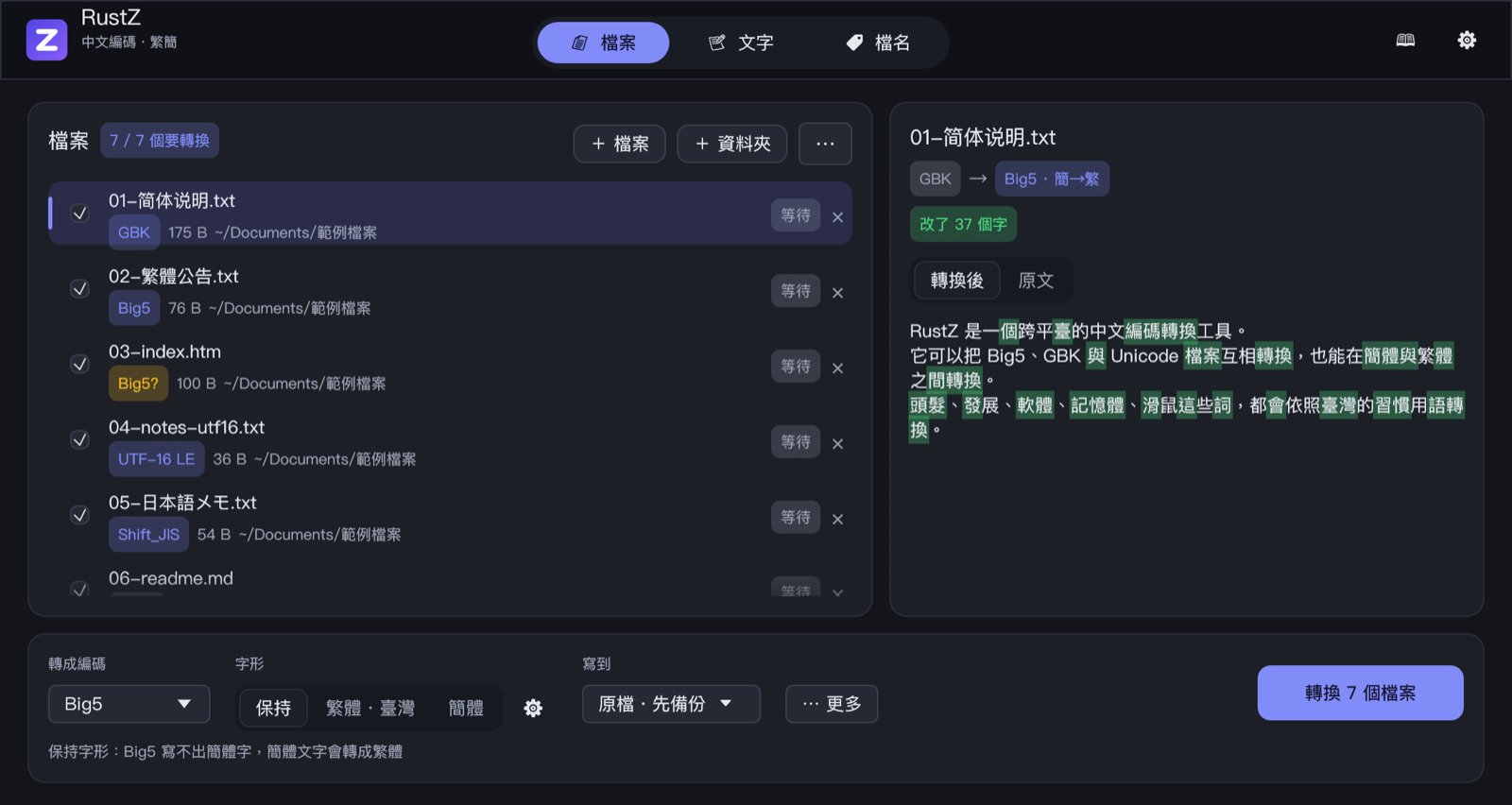This screenshot has width=1512, height=805.
Task: Remove 02-繁體公告.txt with its X
Action: click(x=837, y=293)
